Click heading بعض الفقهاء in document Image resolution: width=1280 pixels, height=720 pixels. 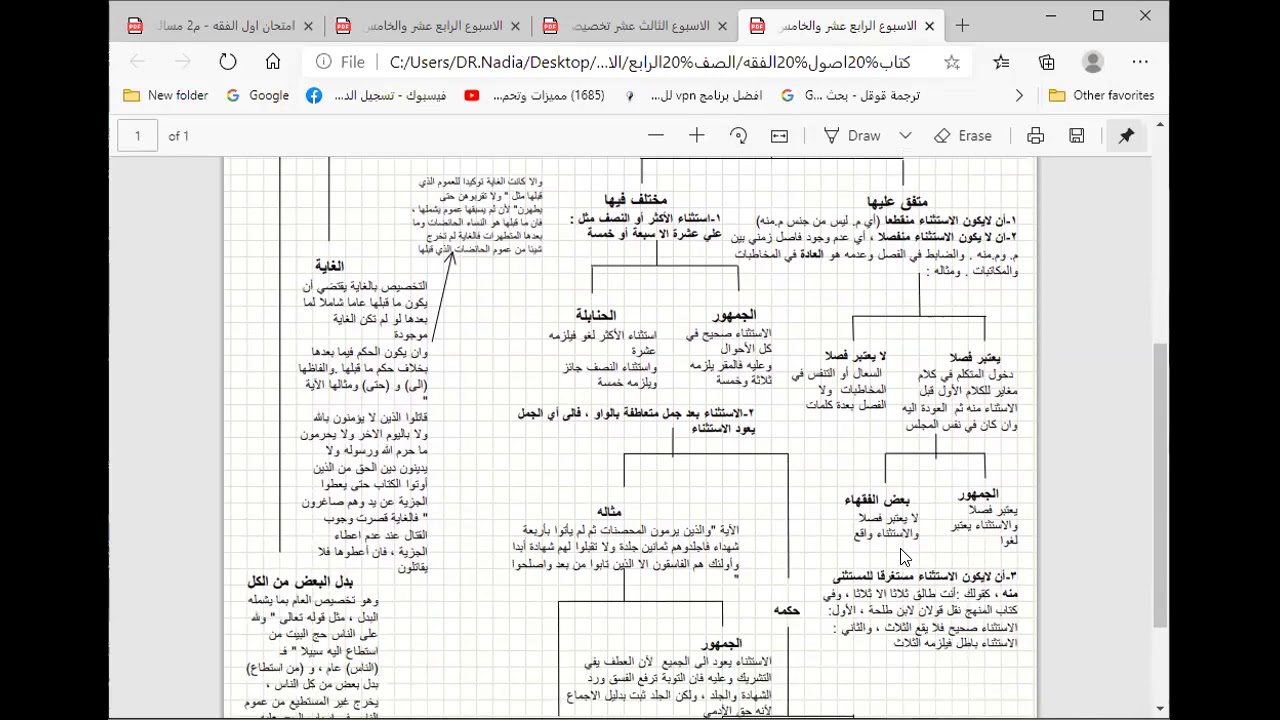click(877, 499)
